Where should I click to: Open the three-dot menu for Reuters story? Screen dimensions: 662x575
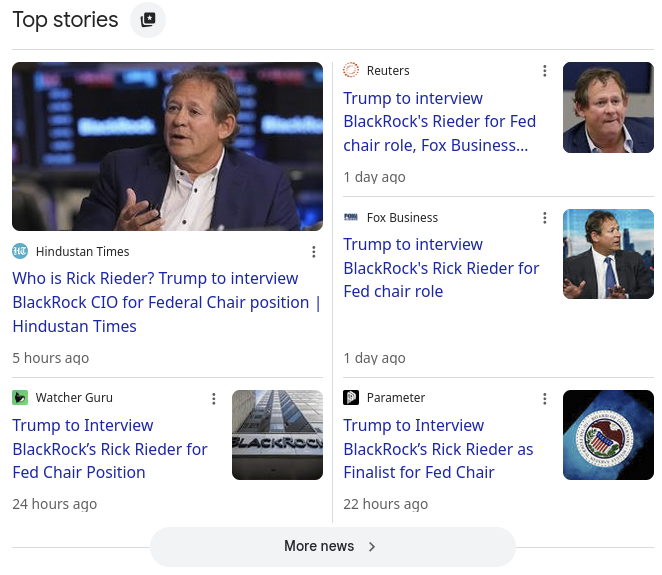[x=545, y=71]
